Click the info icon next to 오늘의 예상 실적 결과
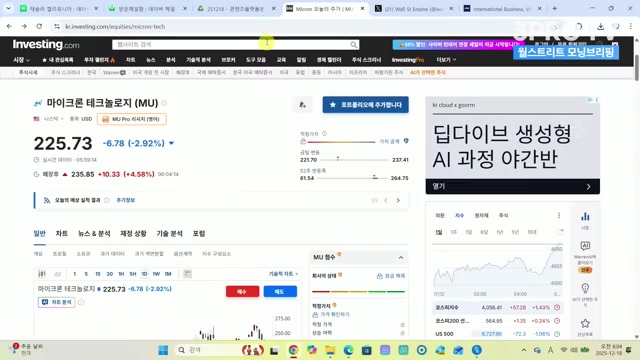 (x=107, y=200)
